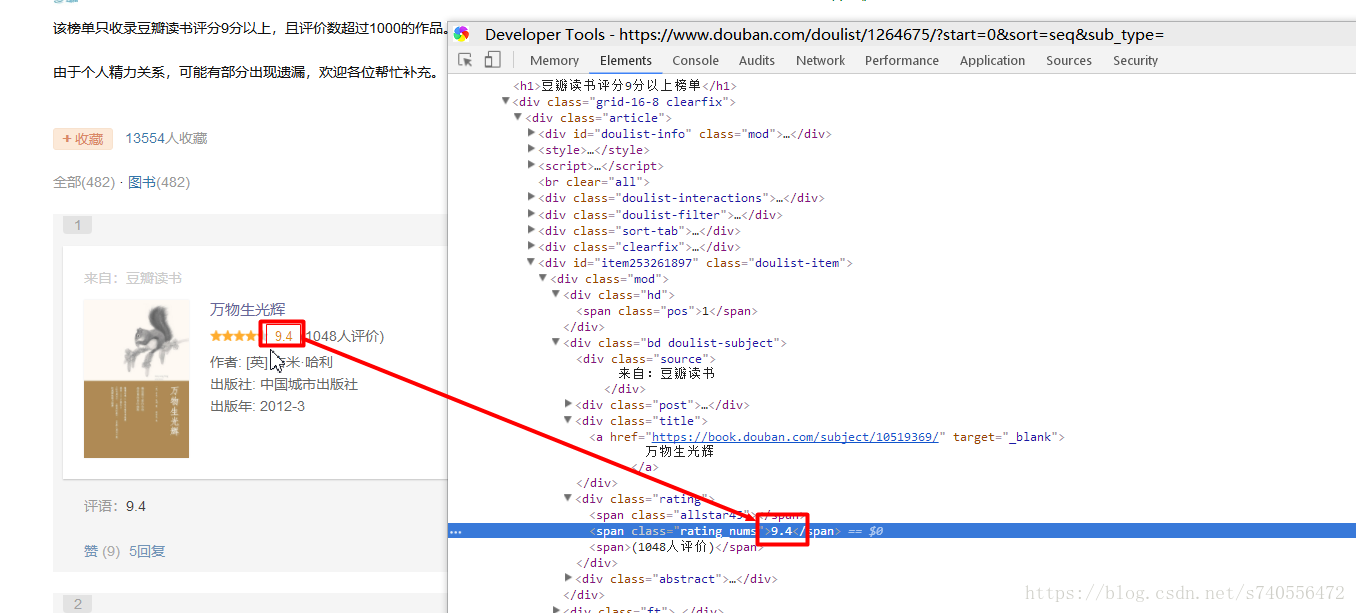Expand the div class abstract node
The image size is (1356, 613).
(568, 579)
